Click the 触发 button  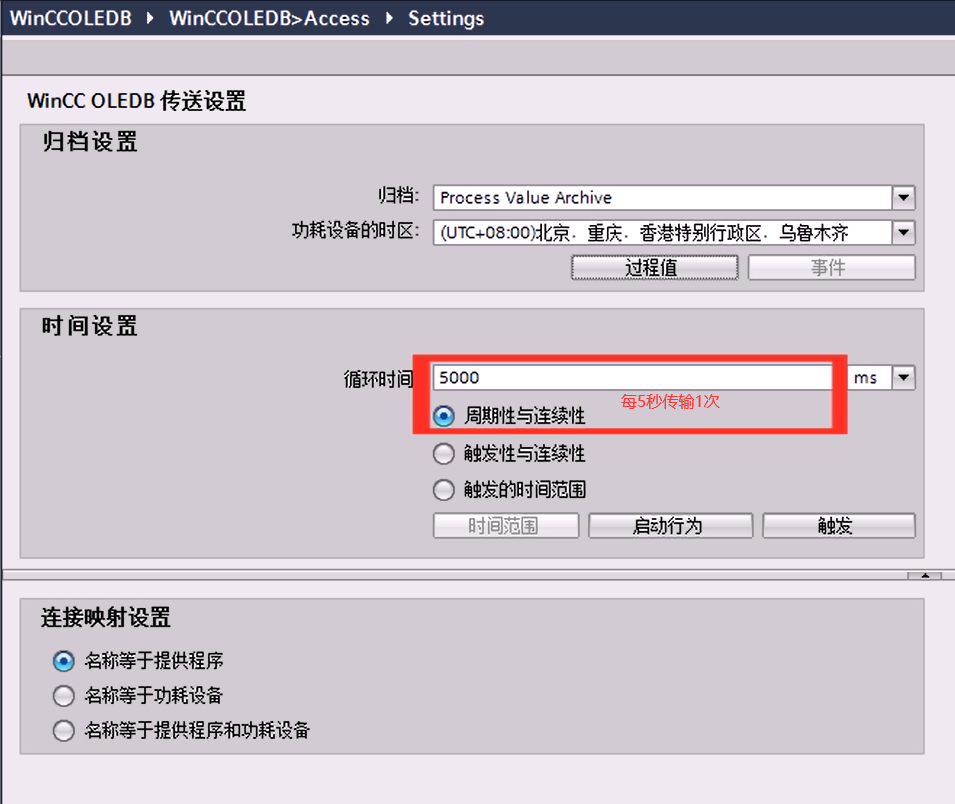pyautogui.click(x=839, y=526)
